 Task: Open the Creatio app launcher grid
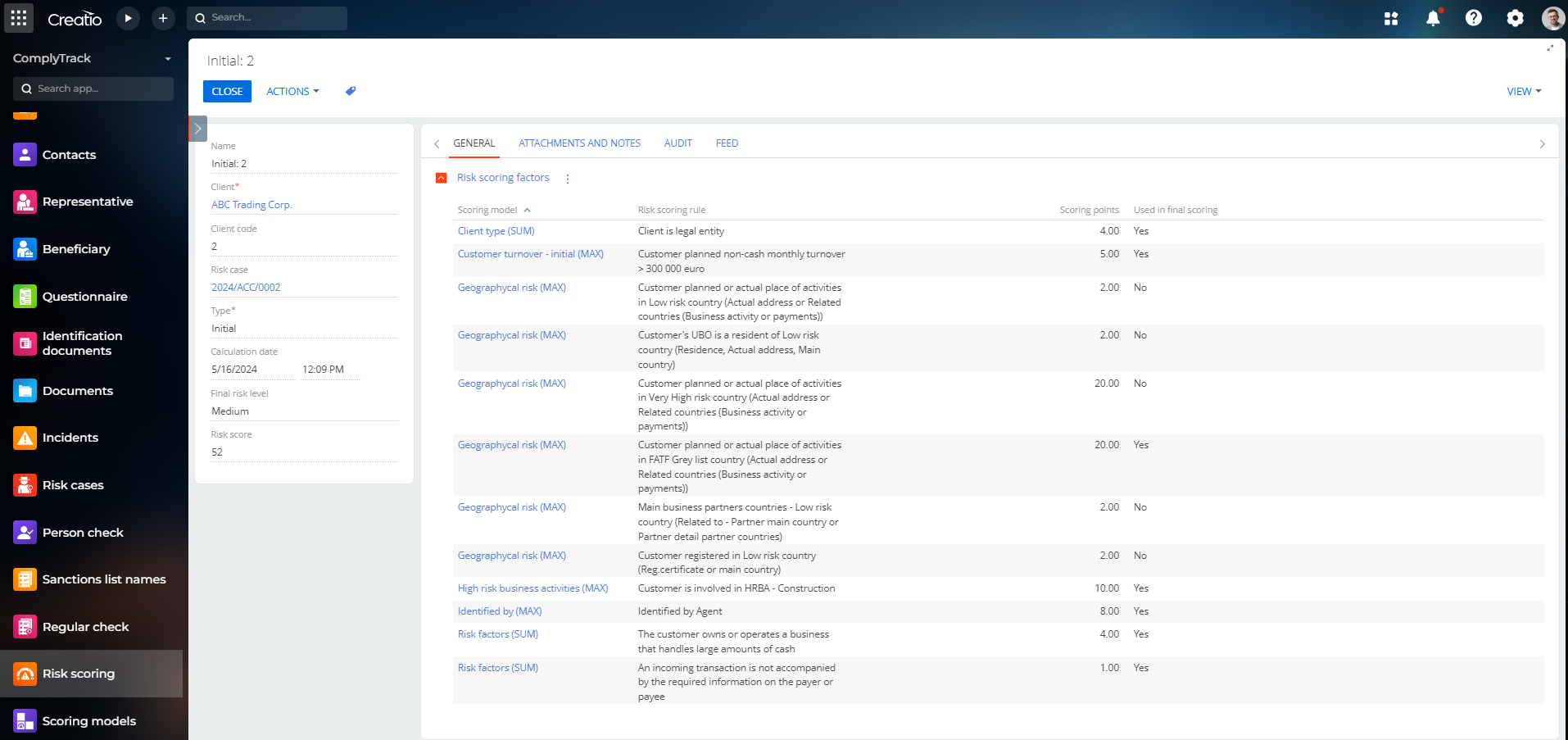click(18, 18)
